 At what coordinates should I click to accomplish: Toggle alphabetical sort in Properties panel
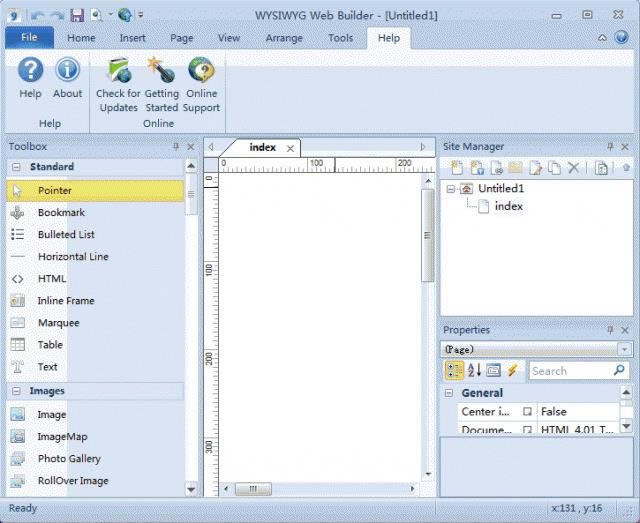click(x=474, y=371)
